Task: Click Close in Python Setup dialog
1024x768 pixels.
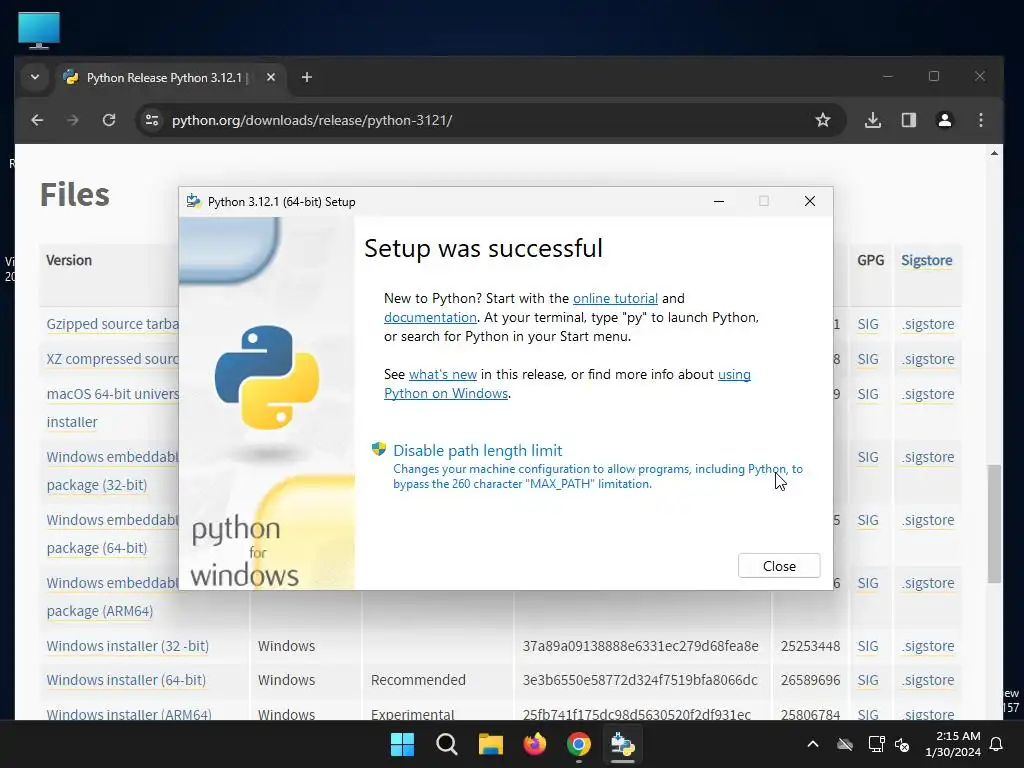Action: 778,566
